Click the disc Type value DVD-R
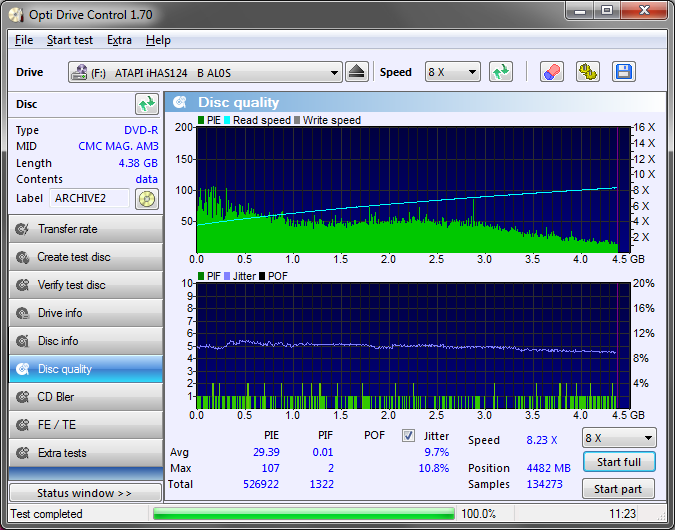The width and height of the screenshot is (675, 530). 141,130
